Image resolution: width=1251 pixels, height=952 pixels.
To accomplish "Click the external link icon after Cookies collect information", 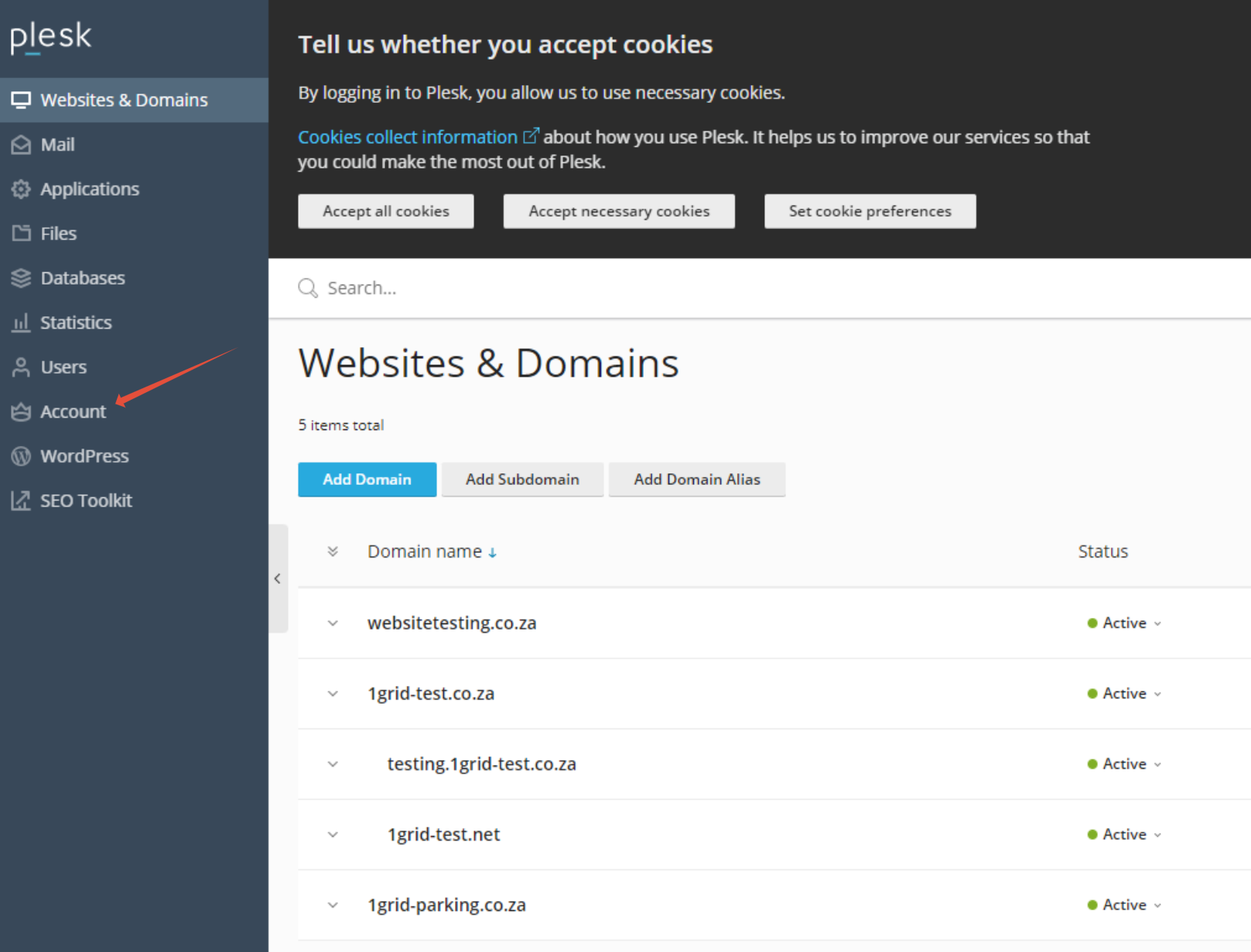I will pos(531,136).
